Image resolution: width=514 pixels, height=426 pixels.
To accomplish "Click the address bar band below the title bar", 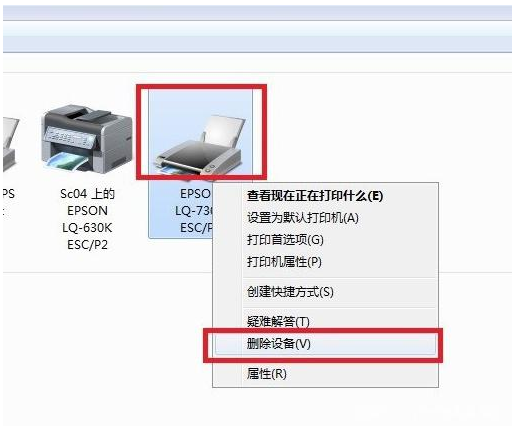I will 257,36.
